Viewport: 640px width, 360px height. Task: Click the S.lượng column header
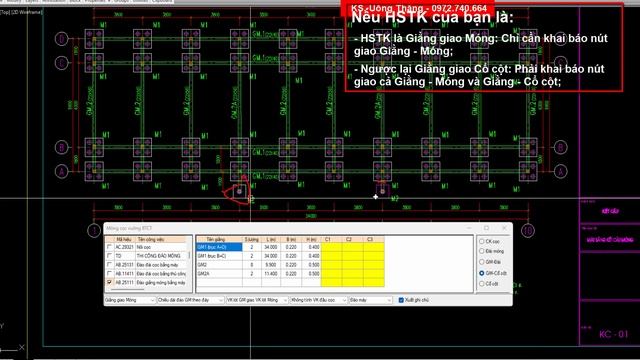[251, 239]
